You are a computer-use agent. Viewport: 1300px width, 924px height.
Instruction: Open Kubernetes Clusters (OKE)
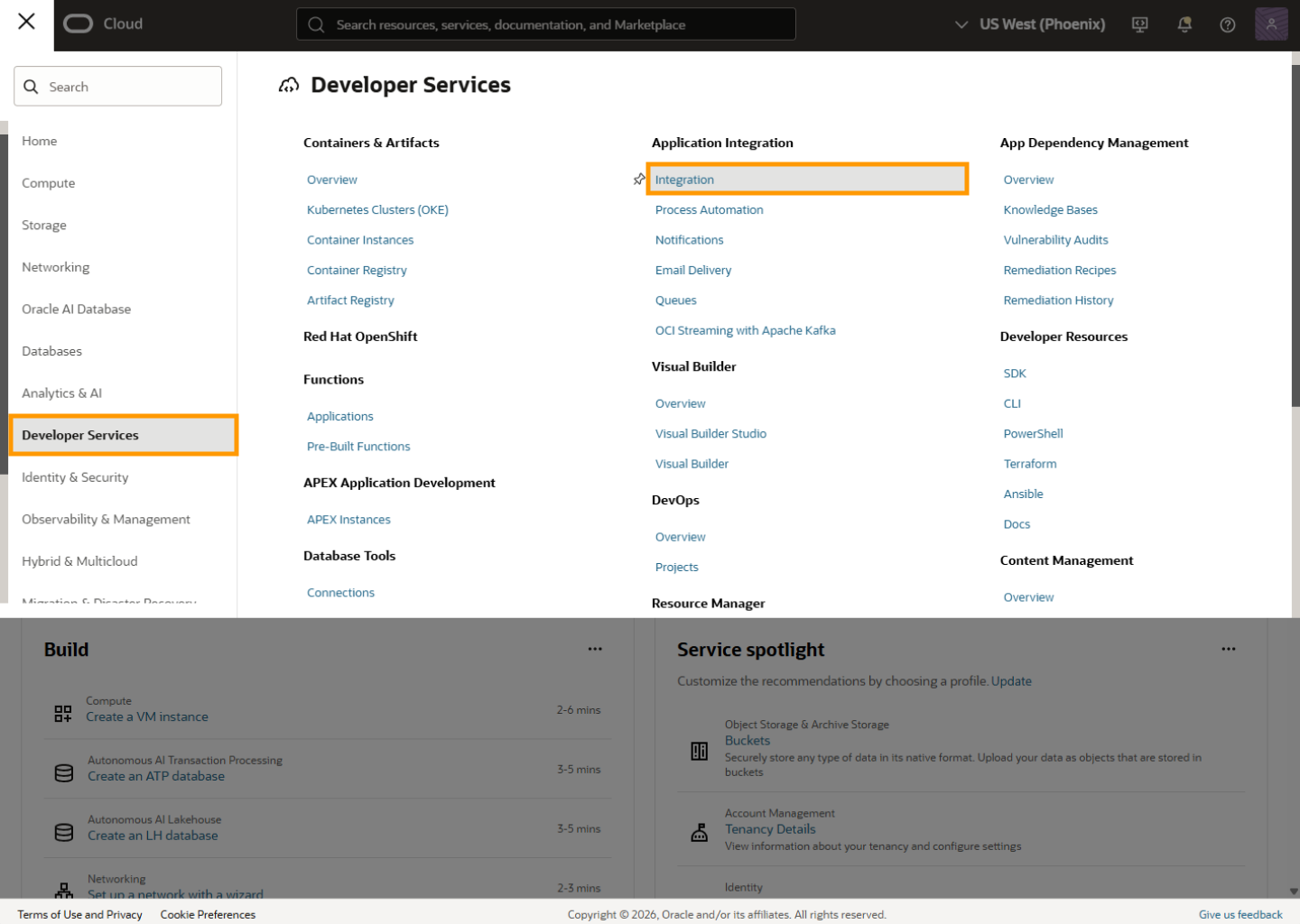coord(377,210)
